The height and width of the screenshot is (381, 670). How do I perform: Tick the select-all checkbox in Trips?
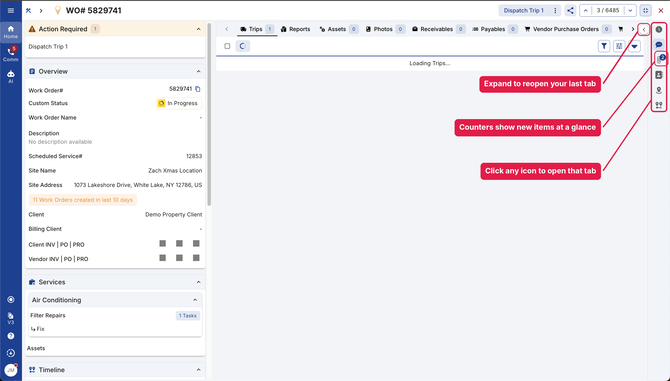coord(227,46)
